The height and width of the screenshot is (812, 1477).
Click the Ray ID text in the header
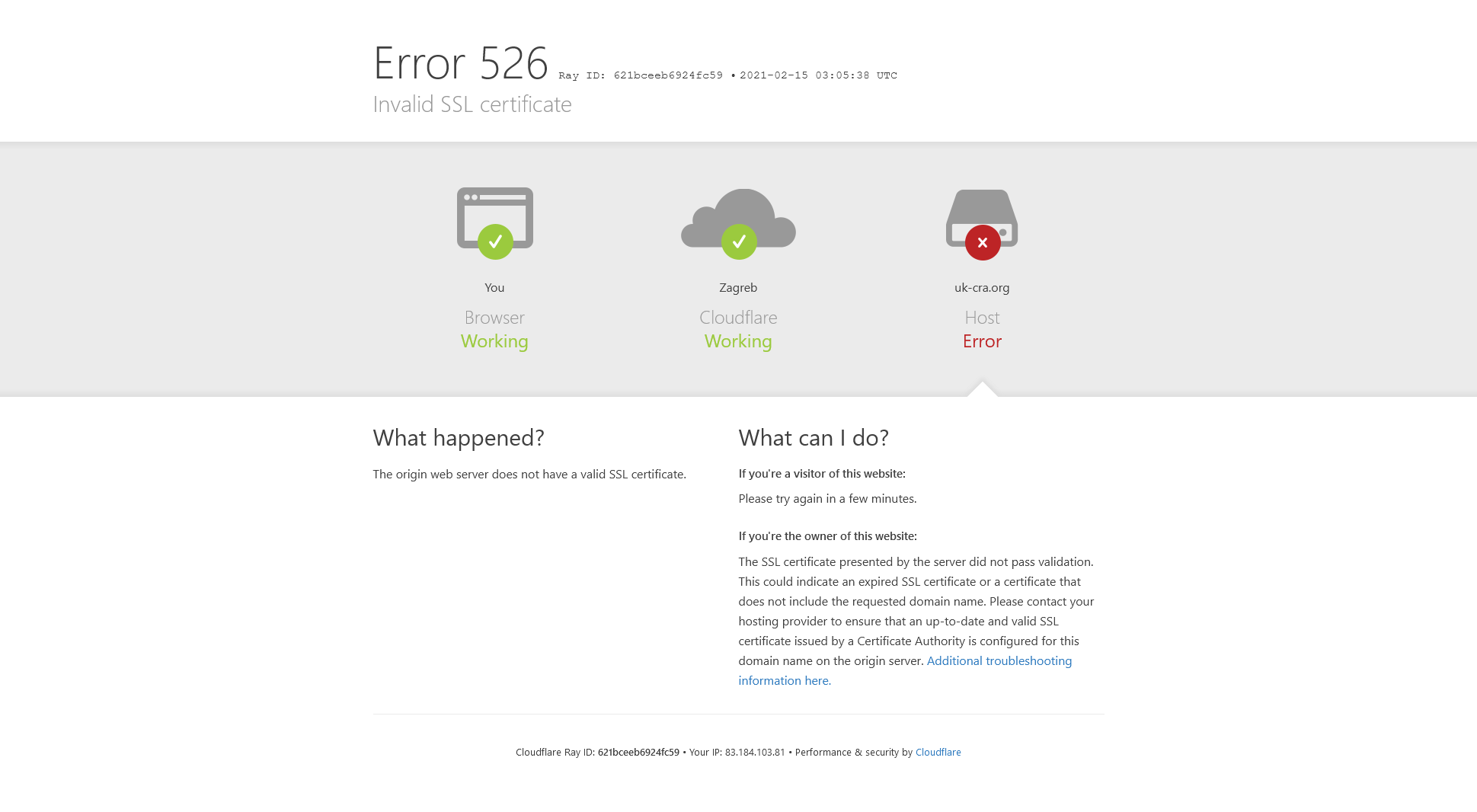(641, 75)
